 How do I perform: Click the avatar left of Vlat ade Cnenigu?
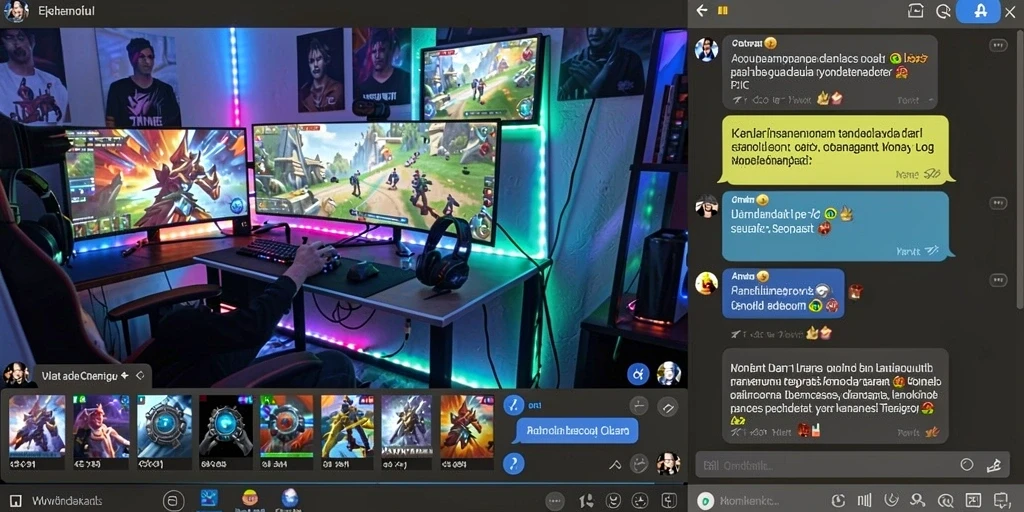tap(16, 374)
